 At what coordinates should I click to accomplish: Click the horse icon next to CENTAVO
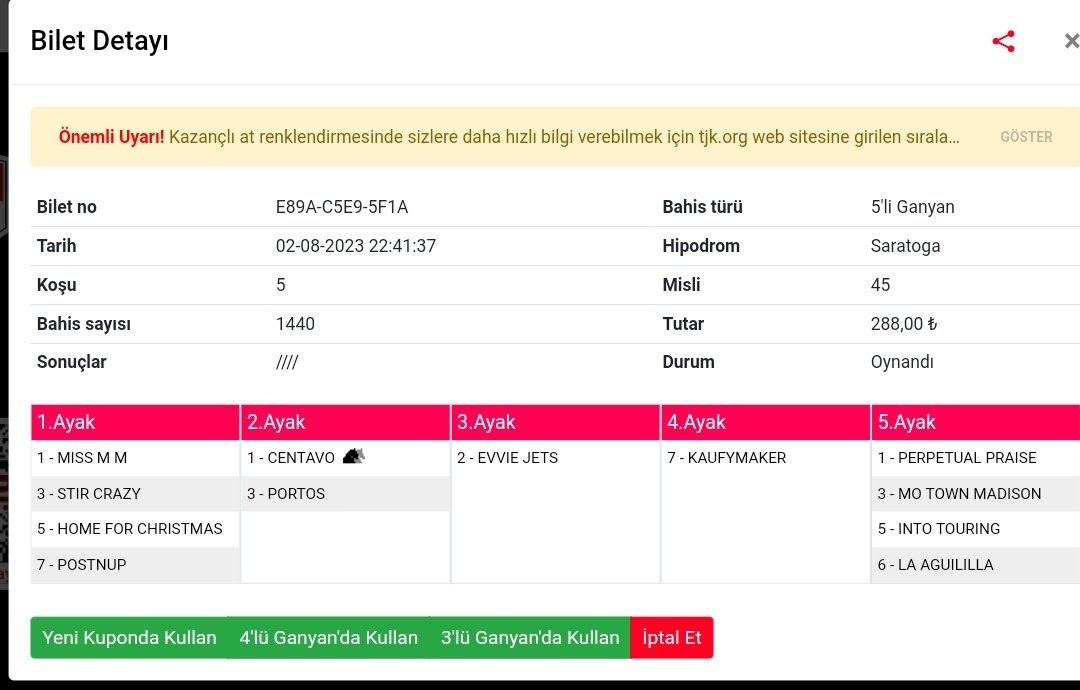point(353,456)
